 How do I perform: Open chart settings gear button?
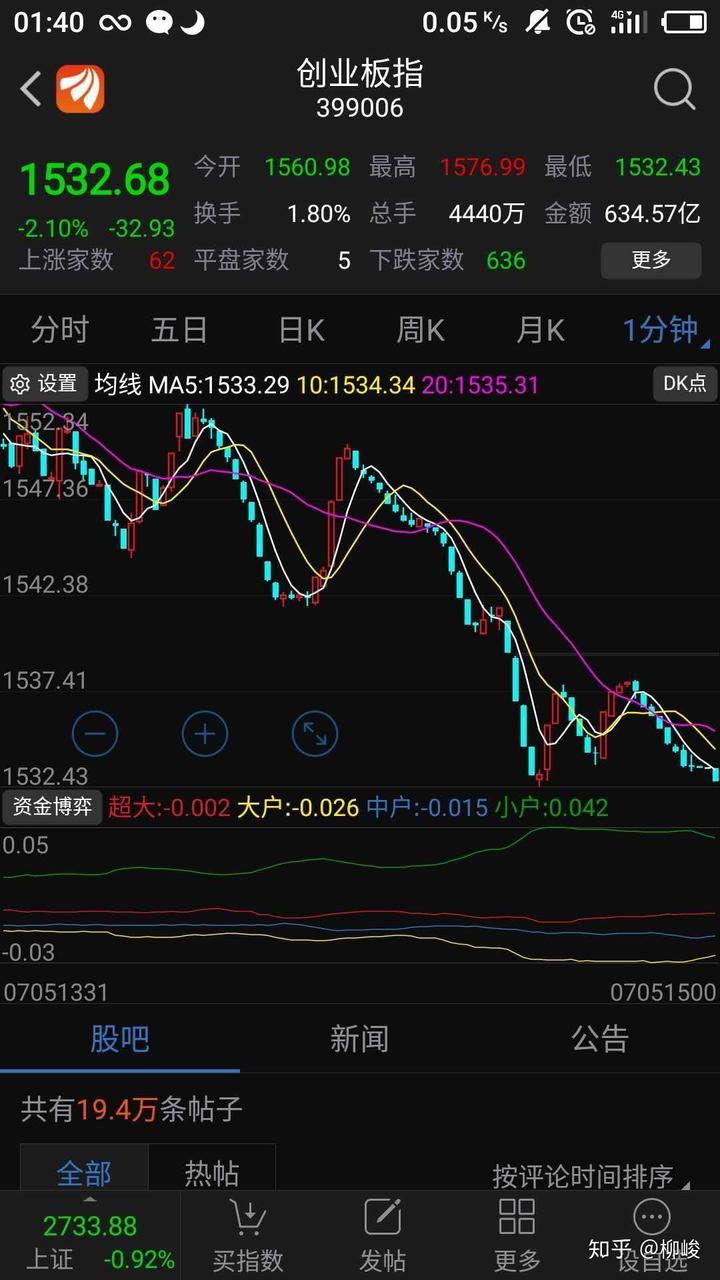point(43,383)
